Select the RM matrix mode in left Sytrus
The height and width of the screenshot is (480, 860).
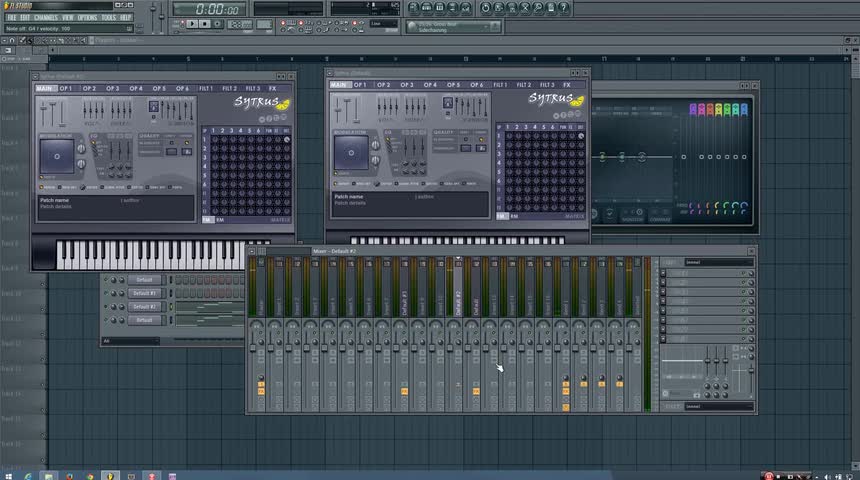click(x=220, y=219)
